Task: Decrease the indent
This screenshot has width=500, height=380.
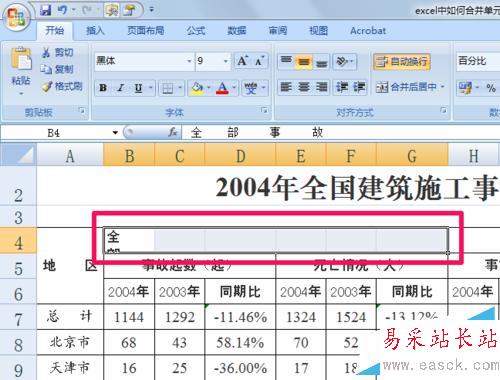Action: (x=342, y=87)
